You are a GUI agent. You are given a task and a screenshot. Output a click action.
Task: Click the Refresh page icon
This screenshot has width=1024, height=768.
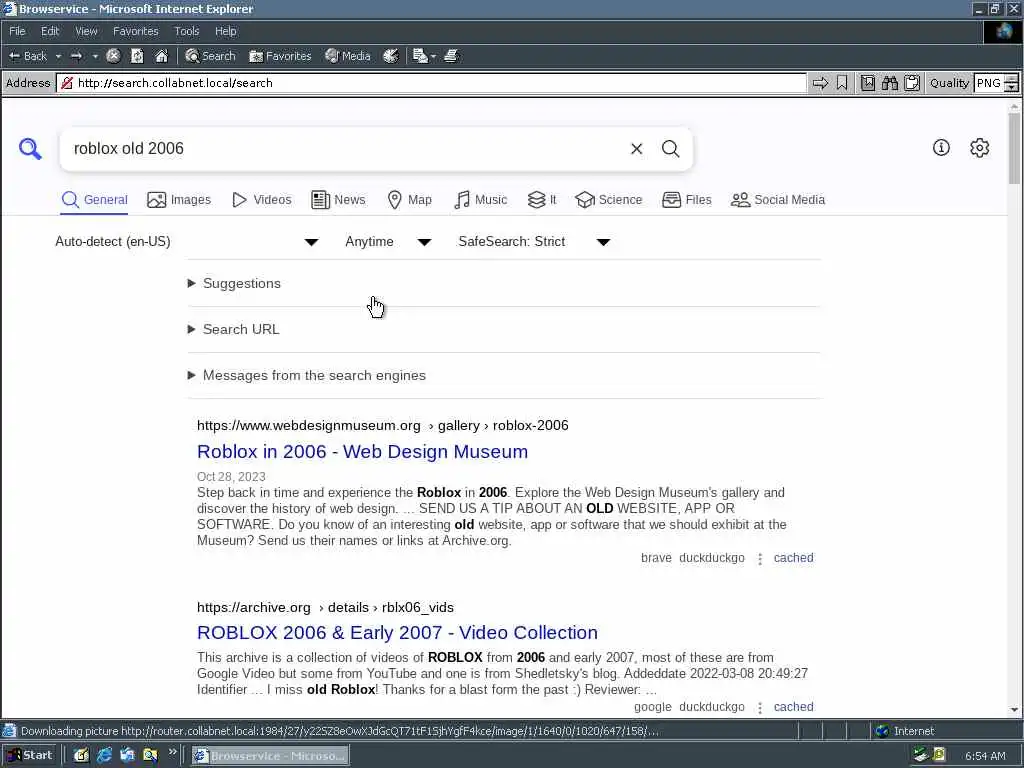[137, 56]
